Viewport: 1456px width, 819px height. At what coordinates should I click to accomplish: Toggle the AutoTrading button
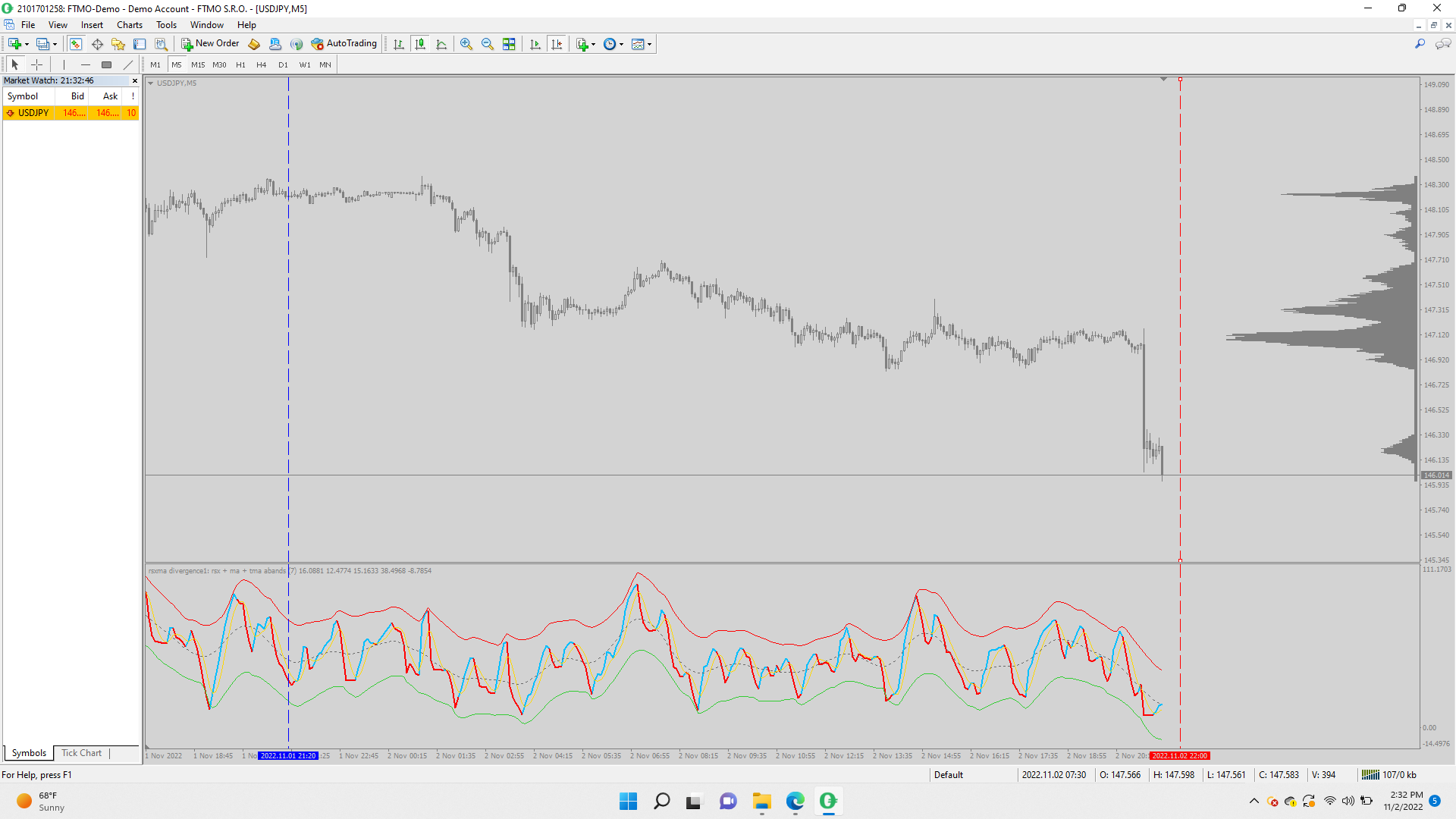click(344, 44)
